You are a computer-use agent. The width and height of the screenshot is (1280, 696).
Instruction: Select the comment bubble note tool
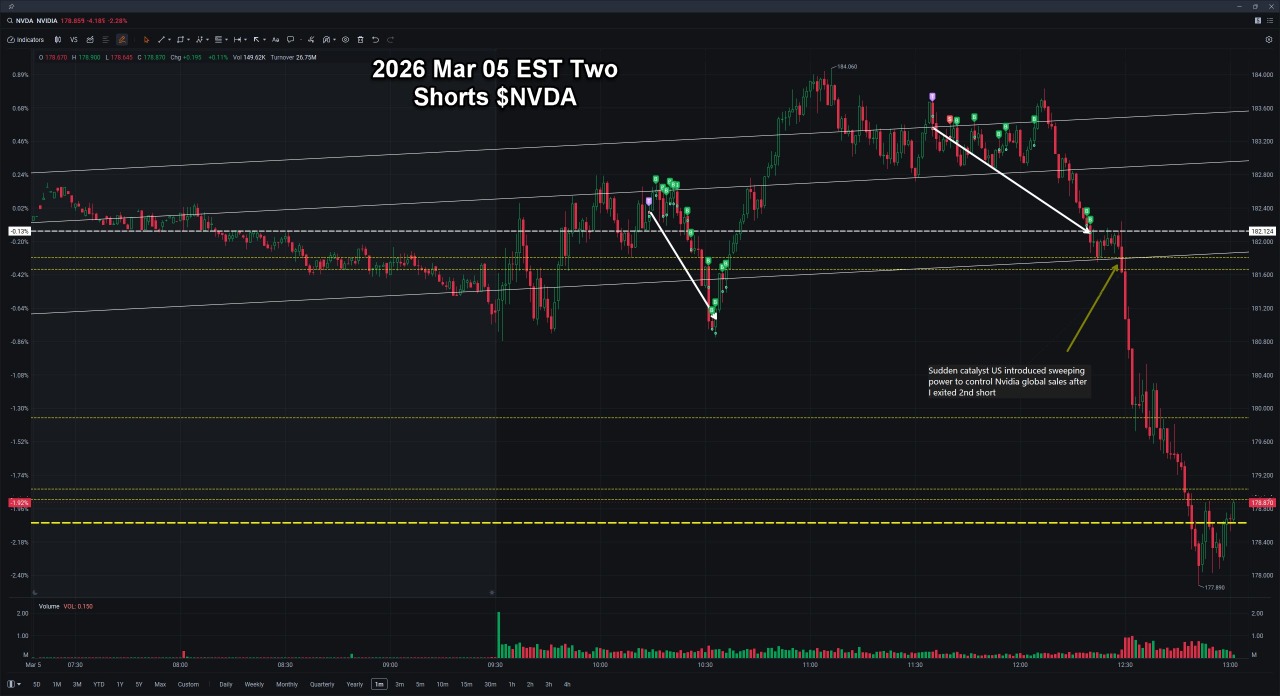(x=291, y=40)
